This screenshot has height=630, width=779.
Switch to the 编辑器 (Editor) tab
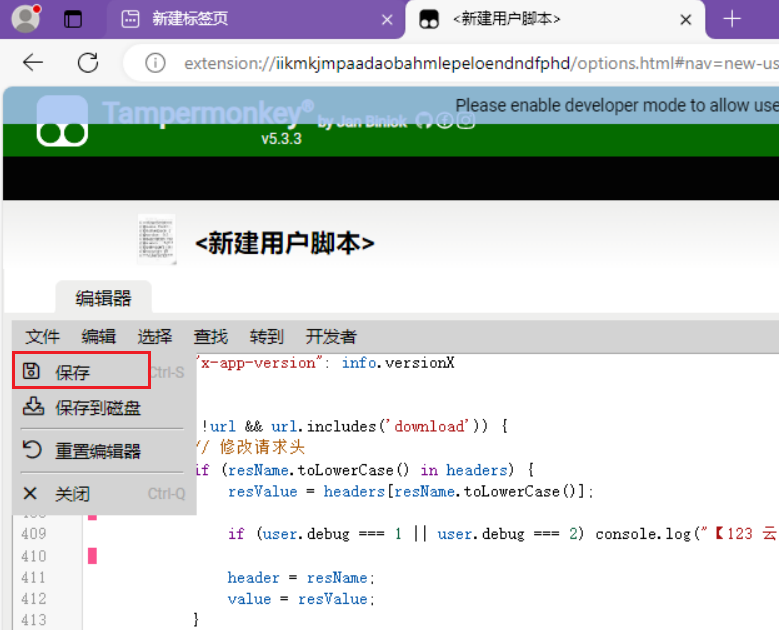click(x=104, y=298)
